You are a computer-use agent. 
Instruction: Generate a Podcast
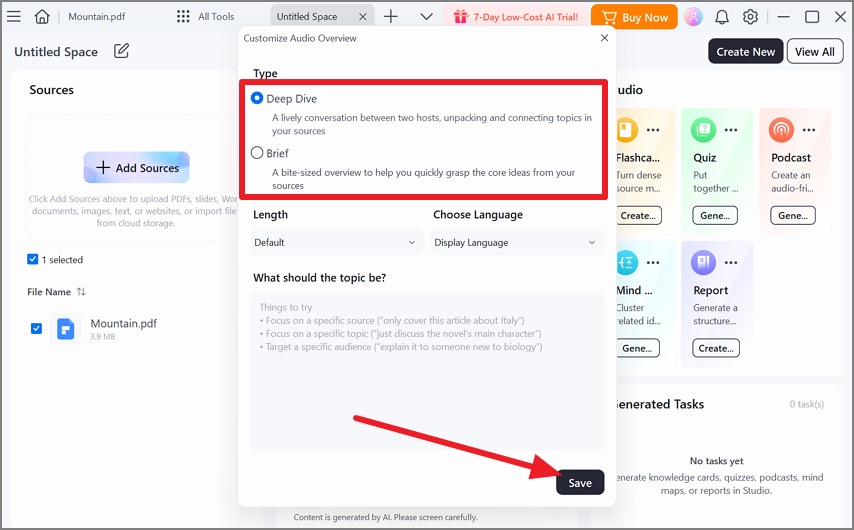point(793,215)
